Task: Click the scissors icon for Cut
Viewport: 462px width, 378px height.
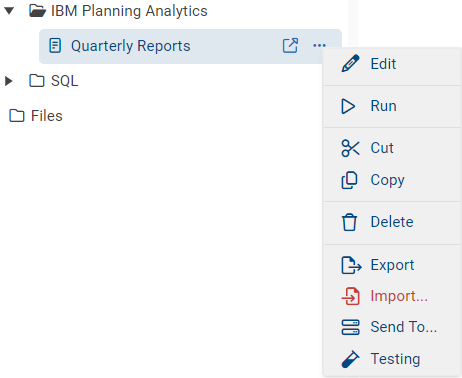Action: coord(350,148)
